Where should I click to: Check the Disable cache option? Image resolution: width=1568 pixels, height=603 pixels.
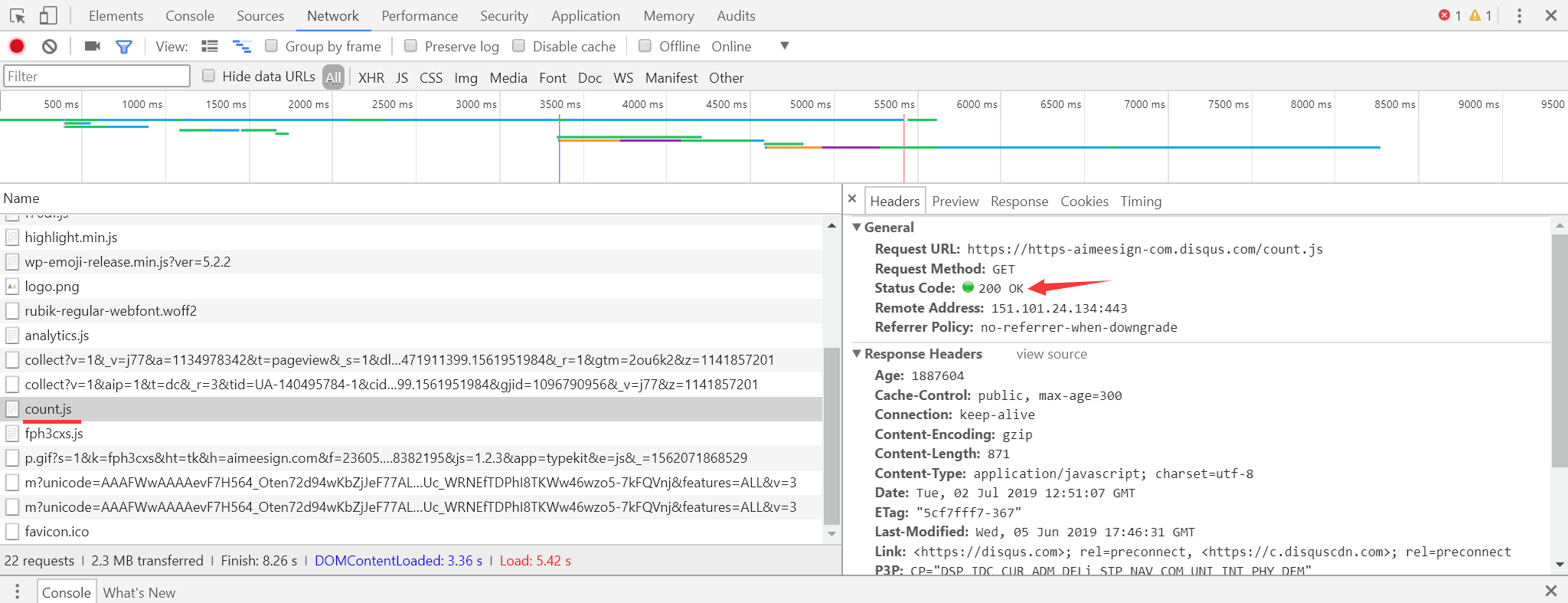[519, 46]
